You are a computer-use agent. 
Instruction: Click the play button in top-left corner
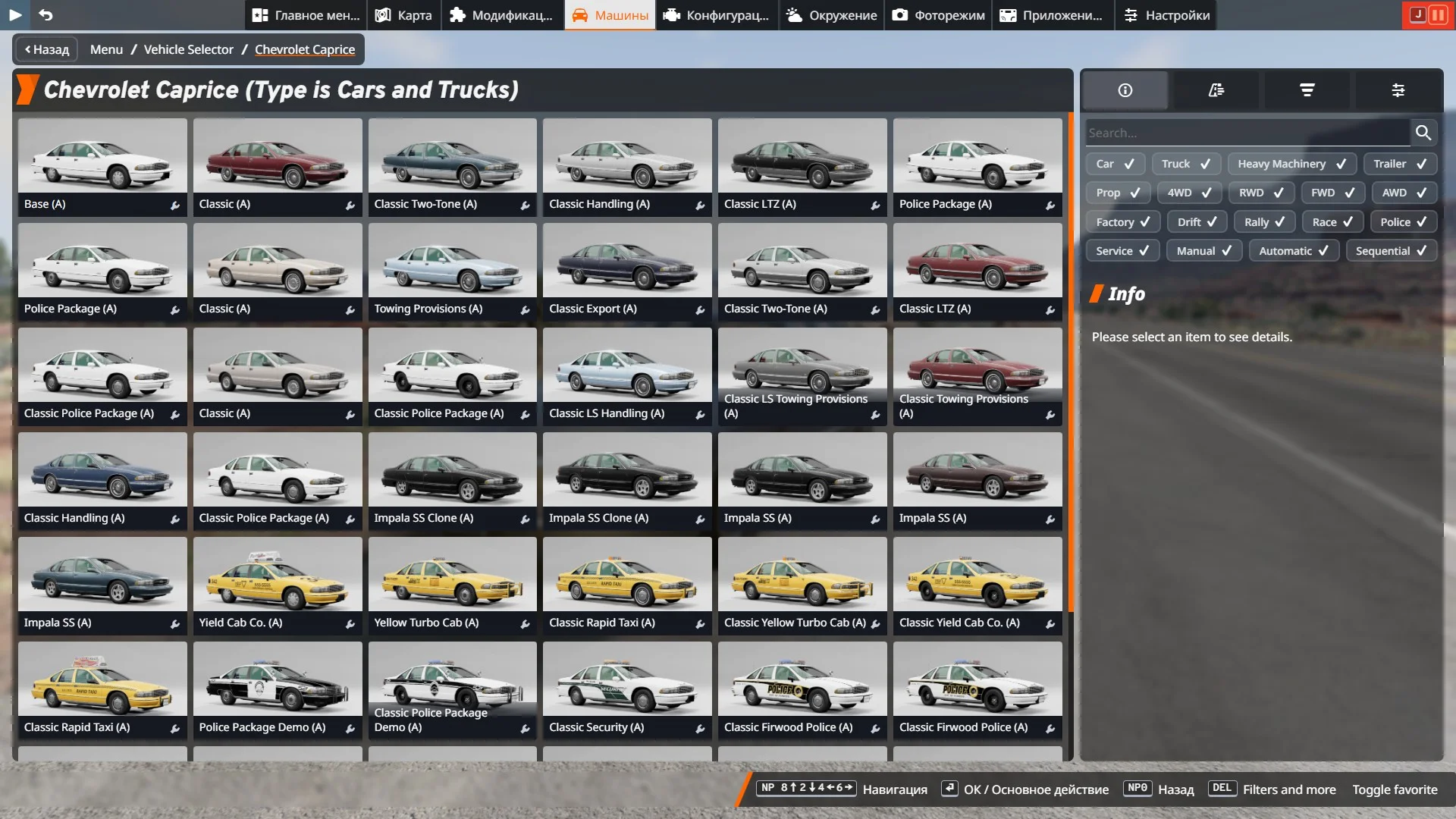pyautogui.click(x=15, y=14)
